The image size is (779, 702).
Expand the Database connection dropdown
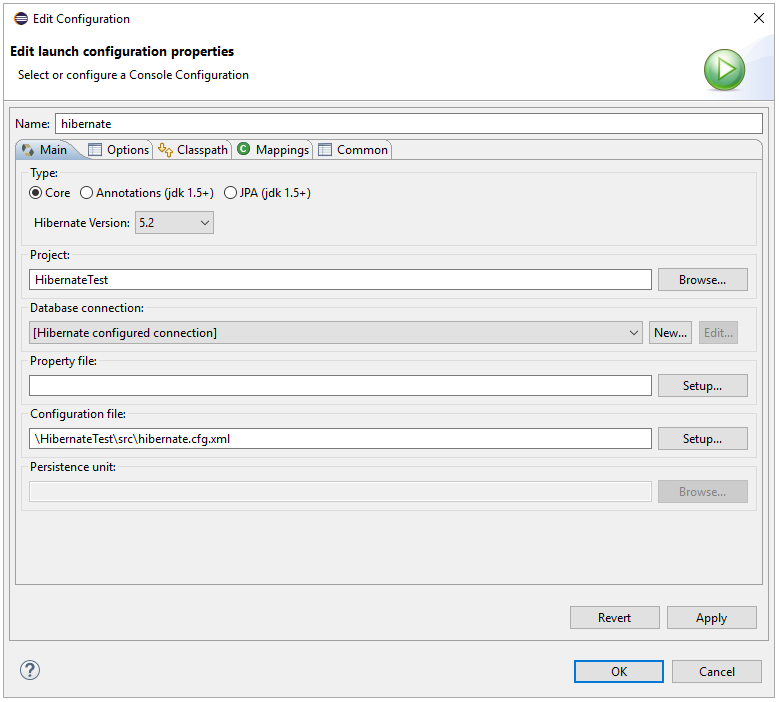(x=336, y=333)
